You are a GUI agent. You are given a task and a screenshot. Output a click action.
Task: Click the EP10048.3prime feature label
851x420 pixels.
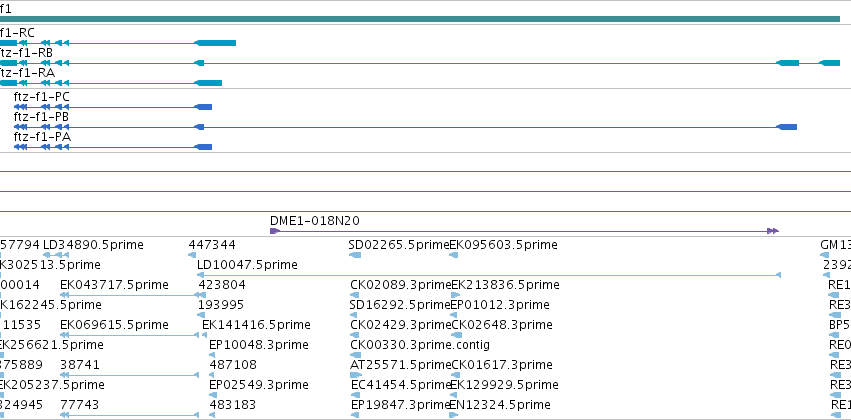pyautogui.click(x=259, y=345)
